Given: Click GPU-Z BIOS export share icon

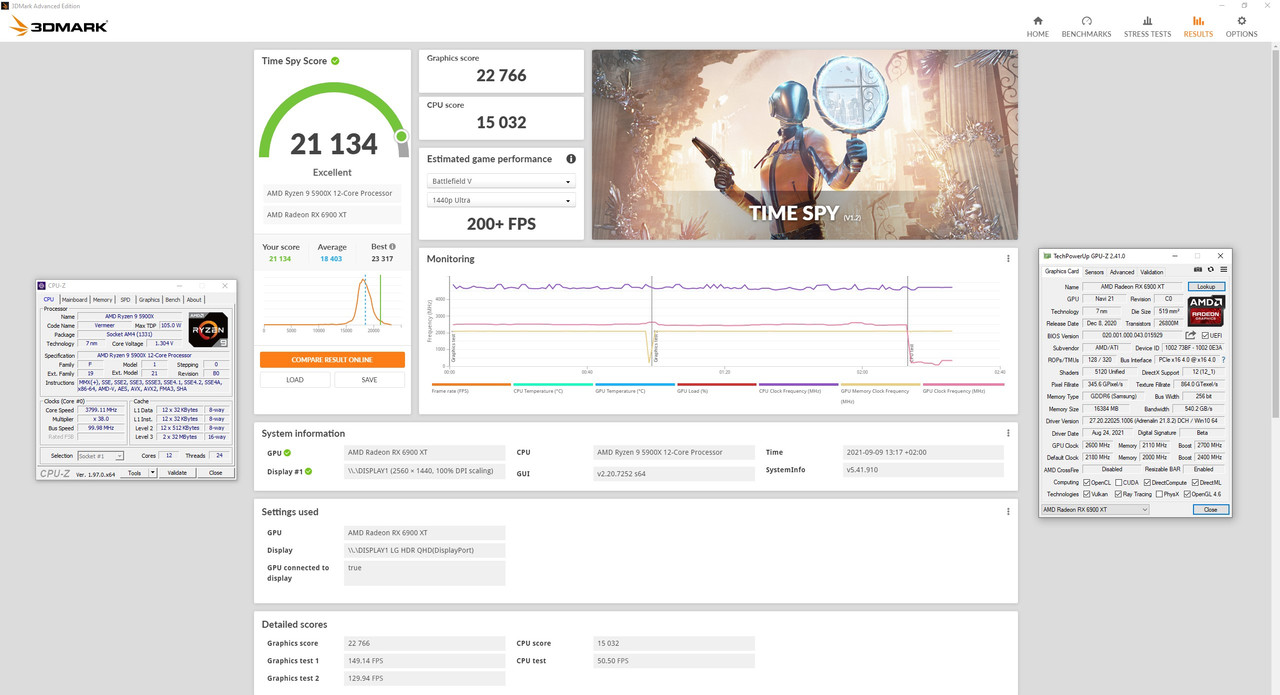Looking at the screenshot, I should [x=1191, y=335].
